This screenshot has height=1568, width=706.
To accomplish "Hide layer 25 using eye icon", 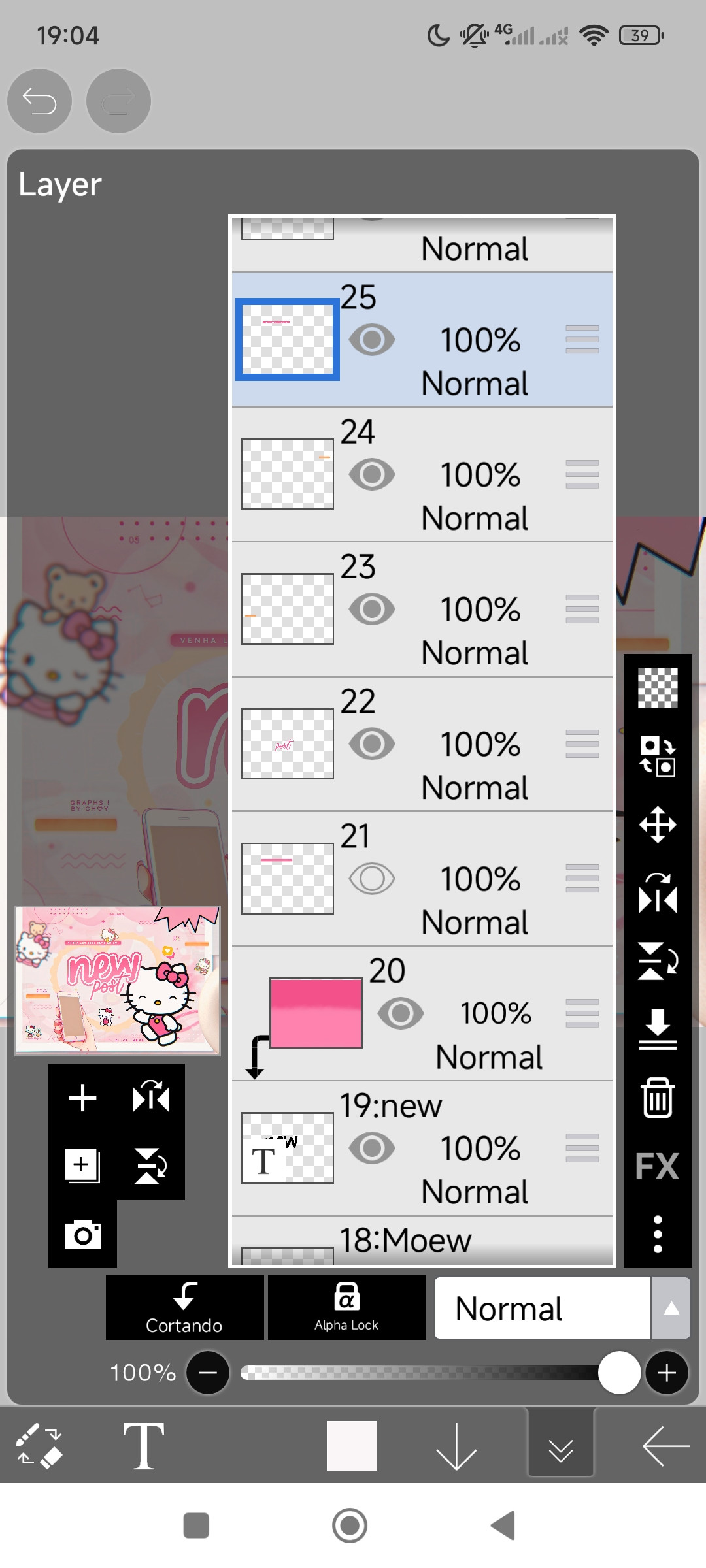I will (372, 340).
